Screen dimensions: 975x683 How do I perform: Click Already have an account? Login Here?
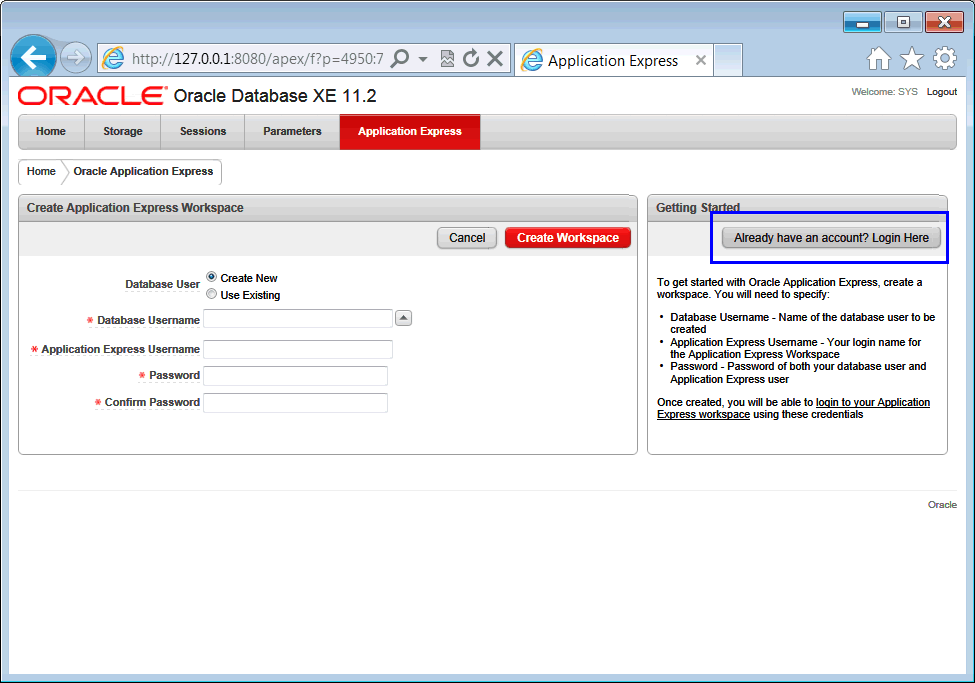pos(831,238)
